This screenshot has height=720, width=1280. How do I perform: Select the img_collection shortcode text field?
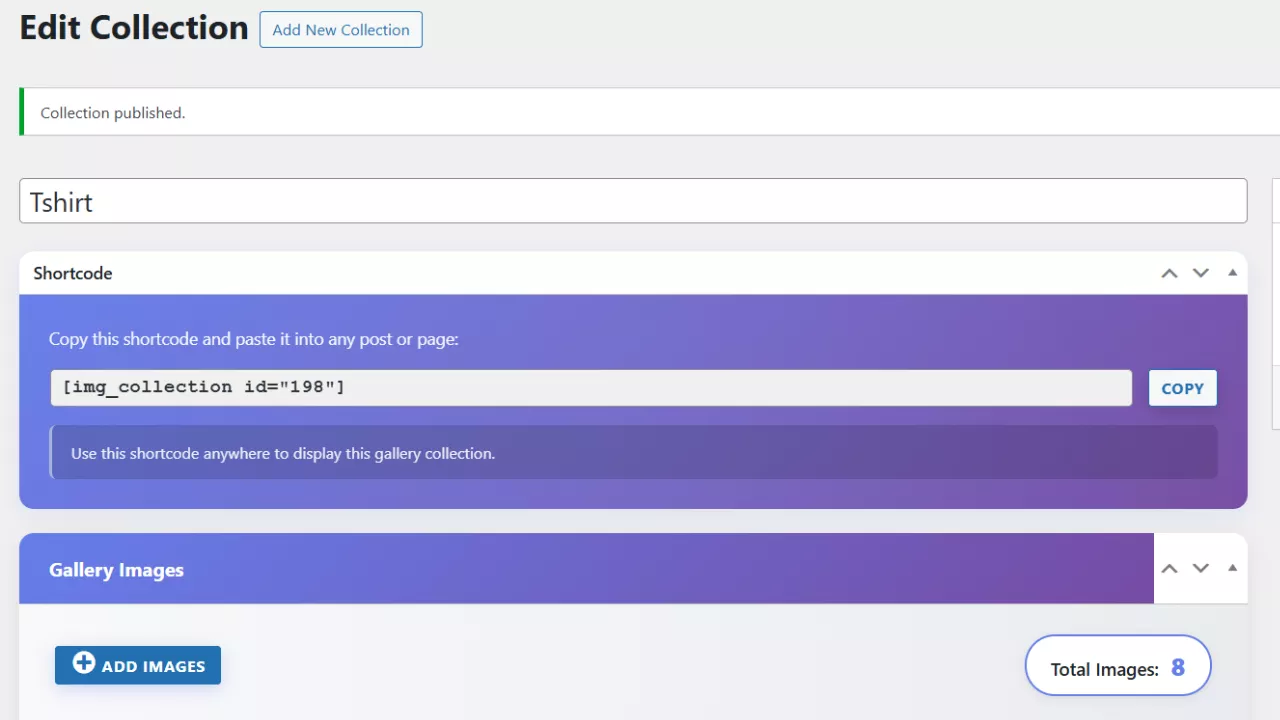590,388
